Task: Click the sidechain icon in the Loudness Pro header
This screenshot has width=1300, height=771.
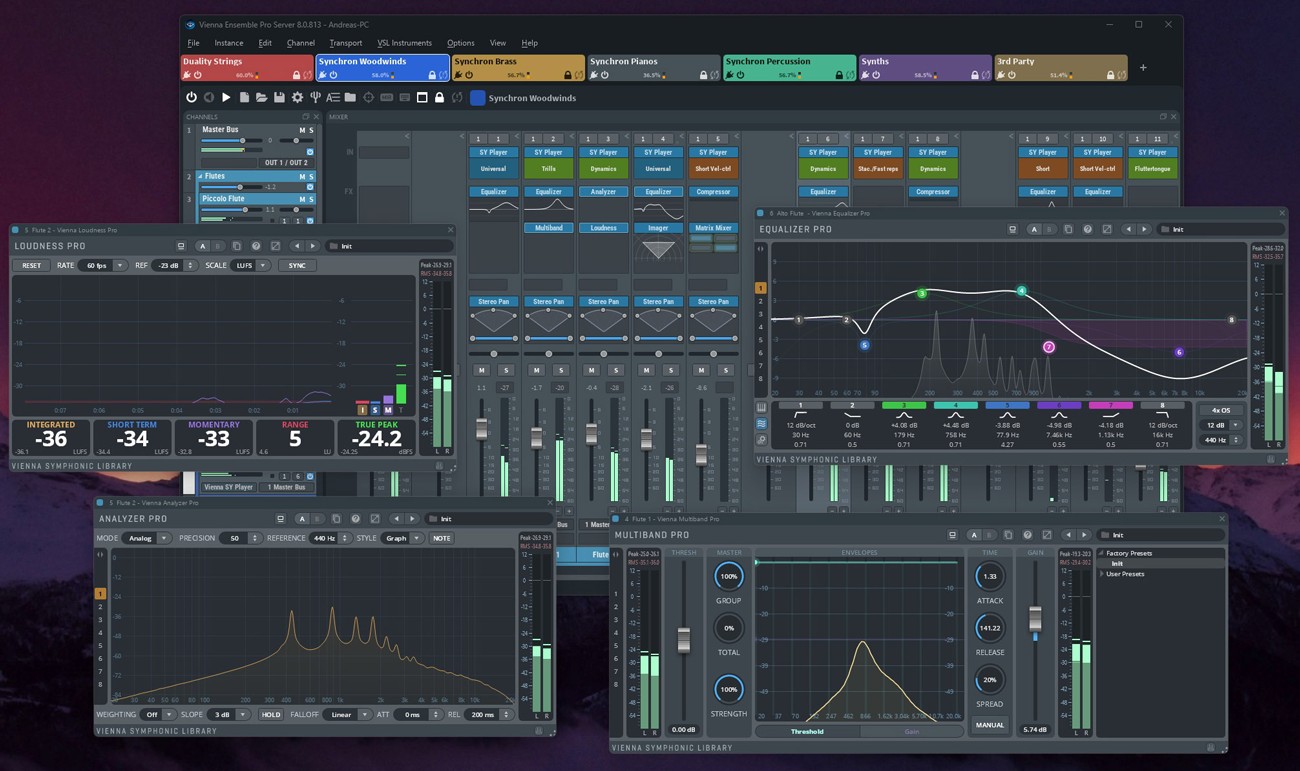Action: (x=181, y=246)
